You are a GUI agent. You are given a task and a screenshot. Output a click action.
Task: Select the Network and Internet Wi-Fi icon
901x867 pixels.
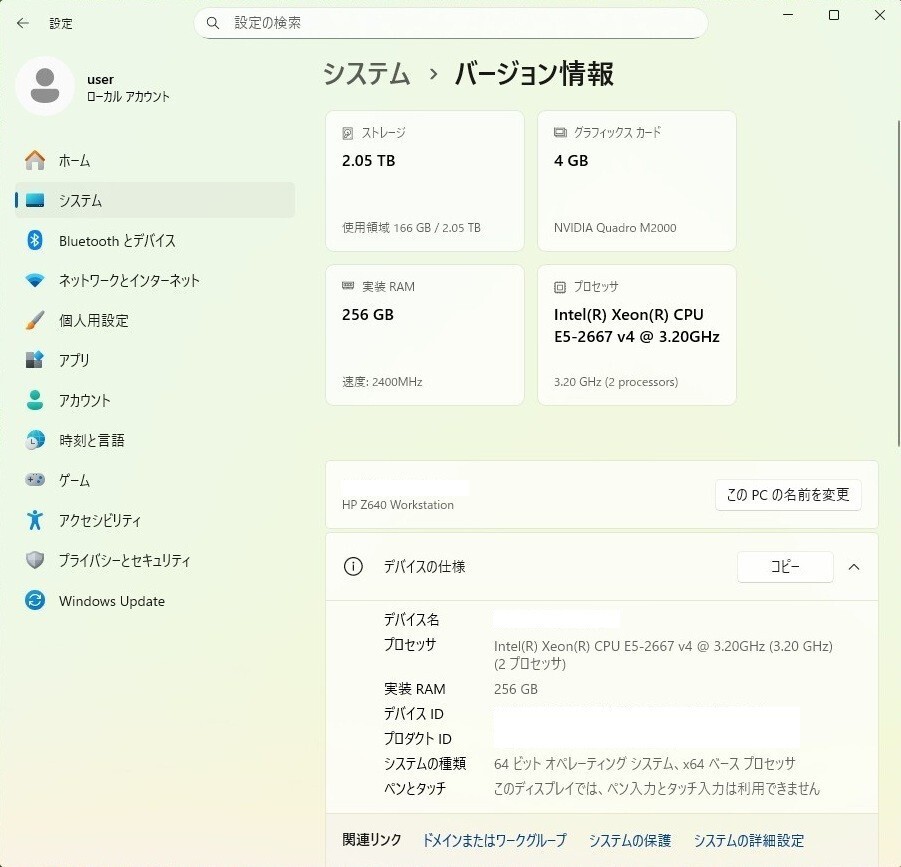[x=35, y=281]
